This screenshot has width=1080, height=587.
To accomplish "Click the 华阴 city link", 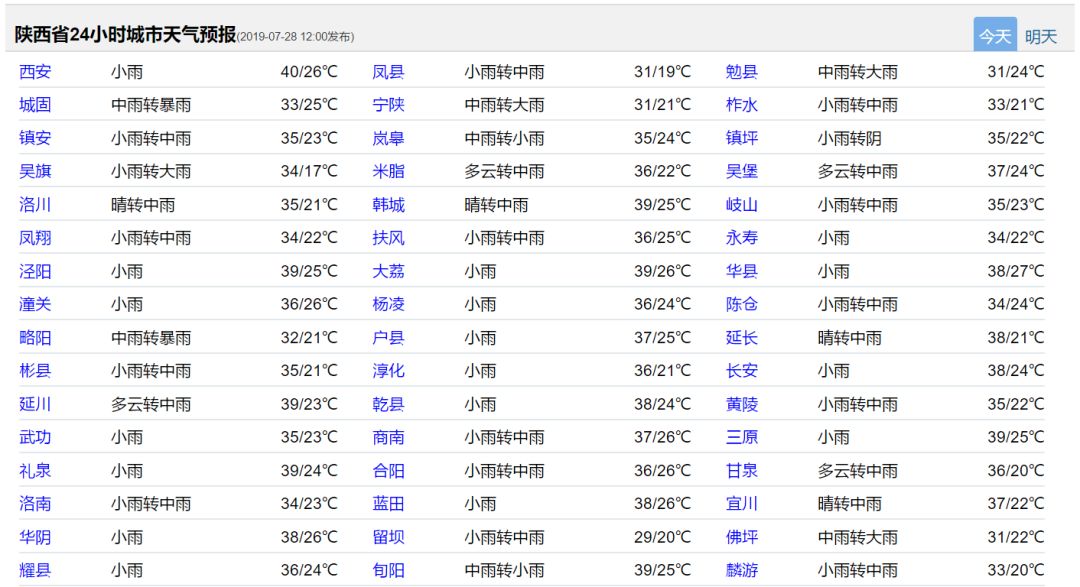I will click(x=35, y=537).
